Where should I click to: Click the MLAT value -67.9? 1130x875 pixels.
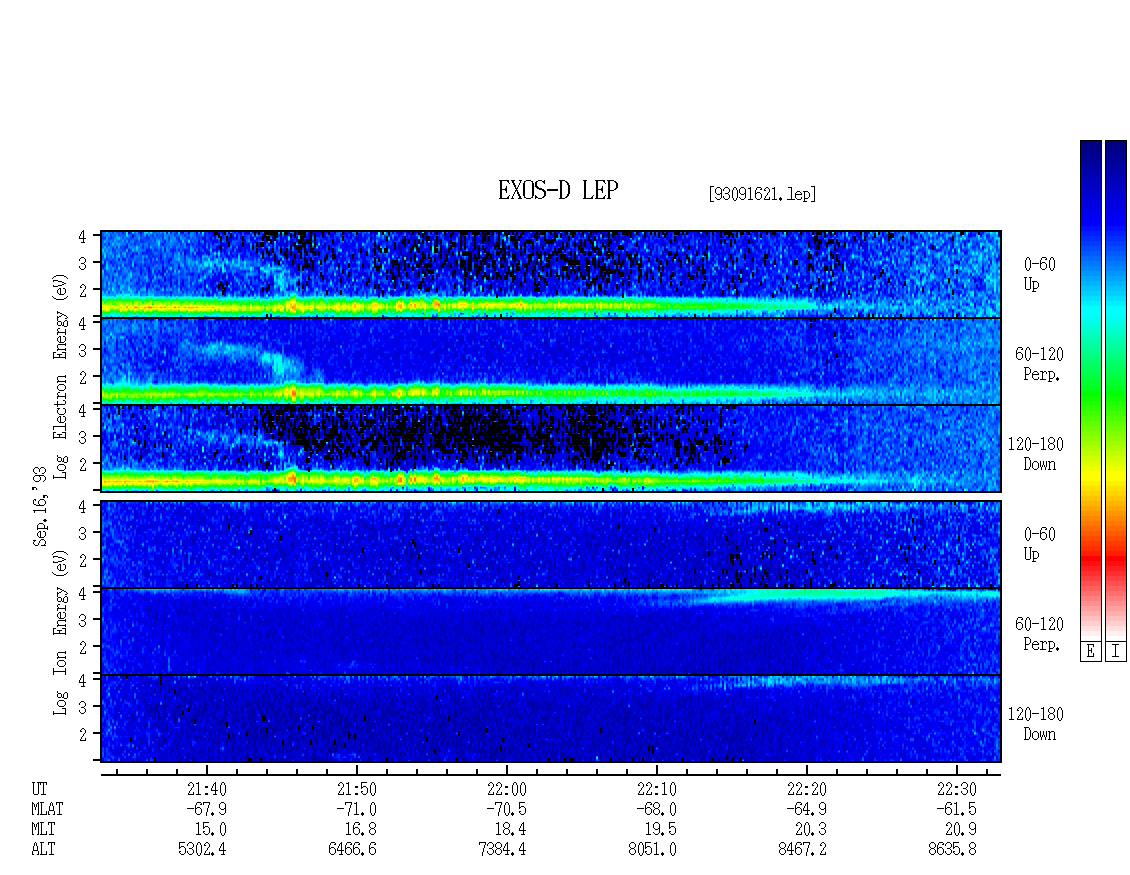pos(207,809)
